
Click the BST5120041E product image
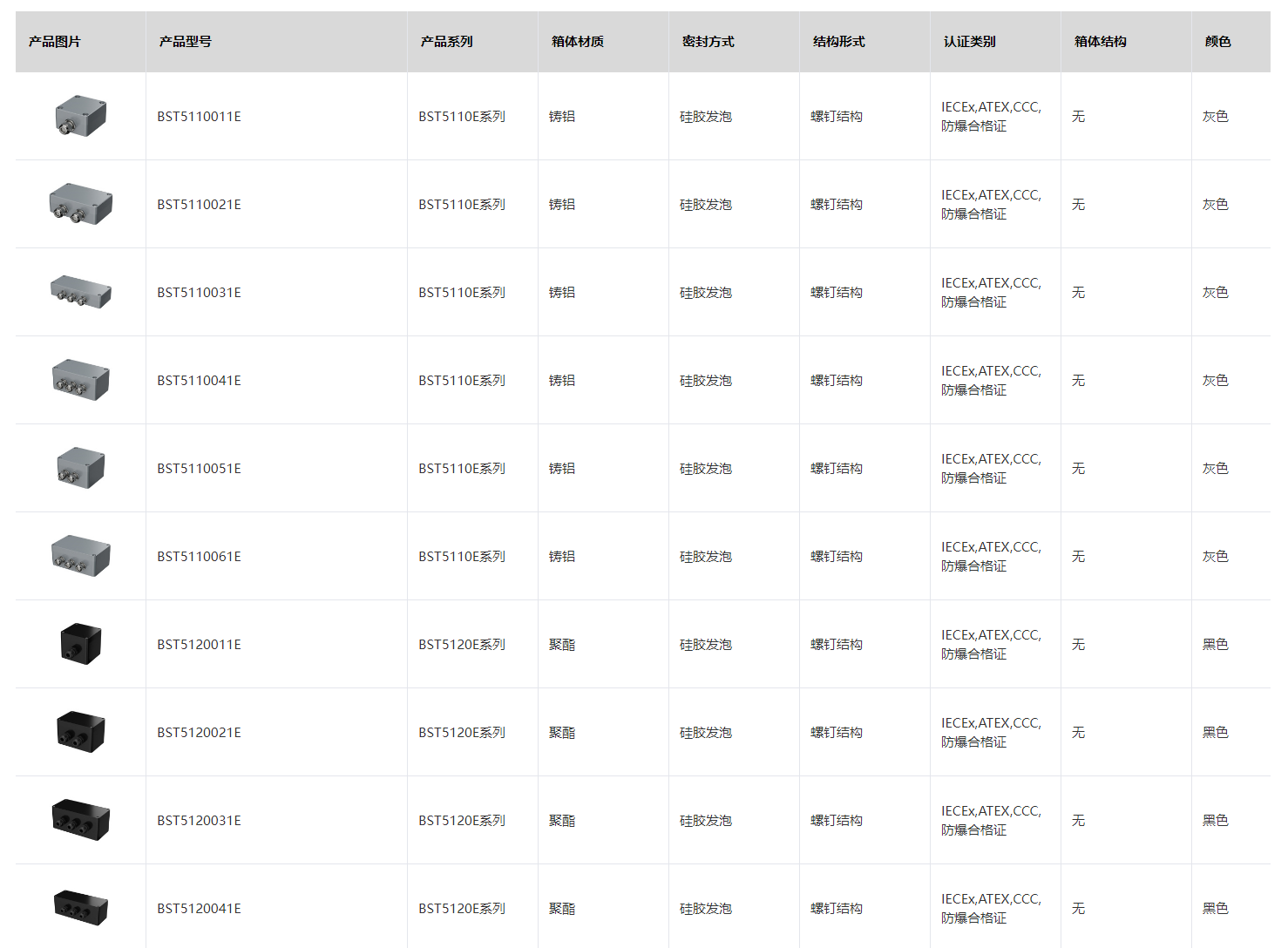point(80,908)
